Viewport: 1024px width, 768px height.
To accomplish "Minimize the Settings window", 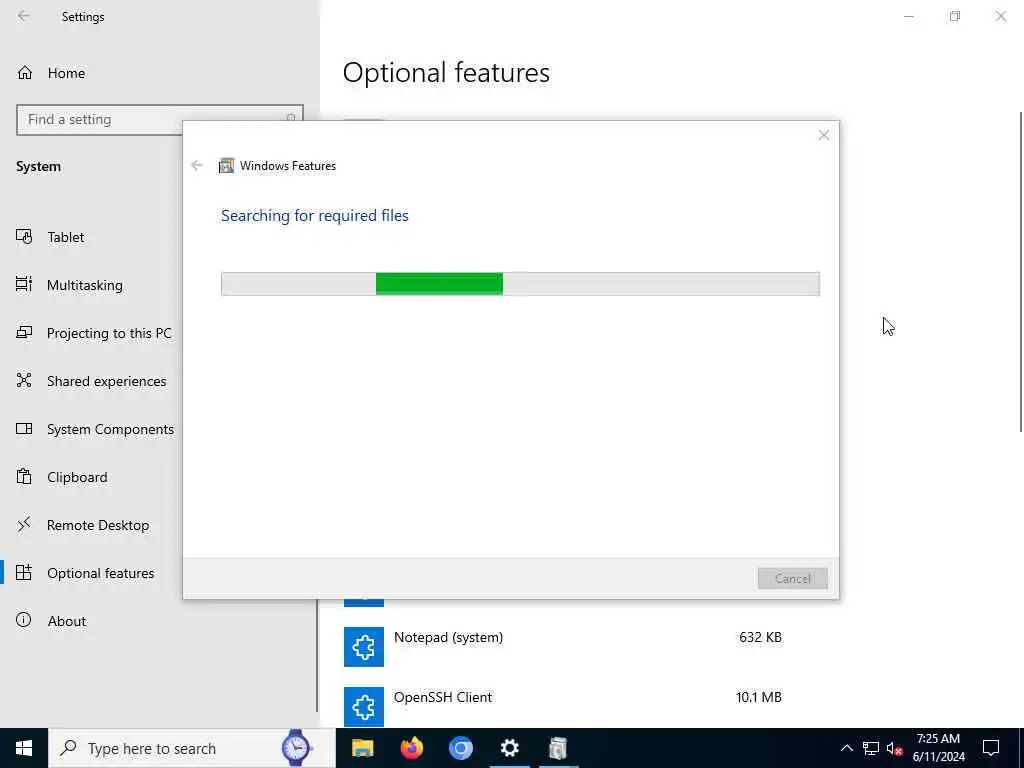I will coord(909,16).
